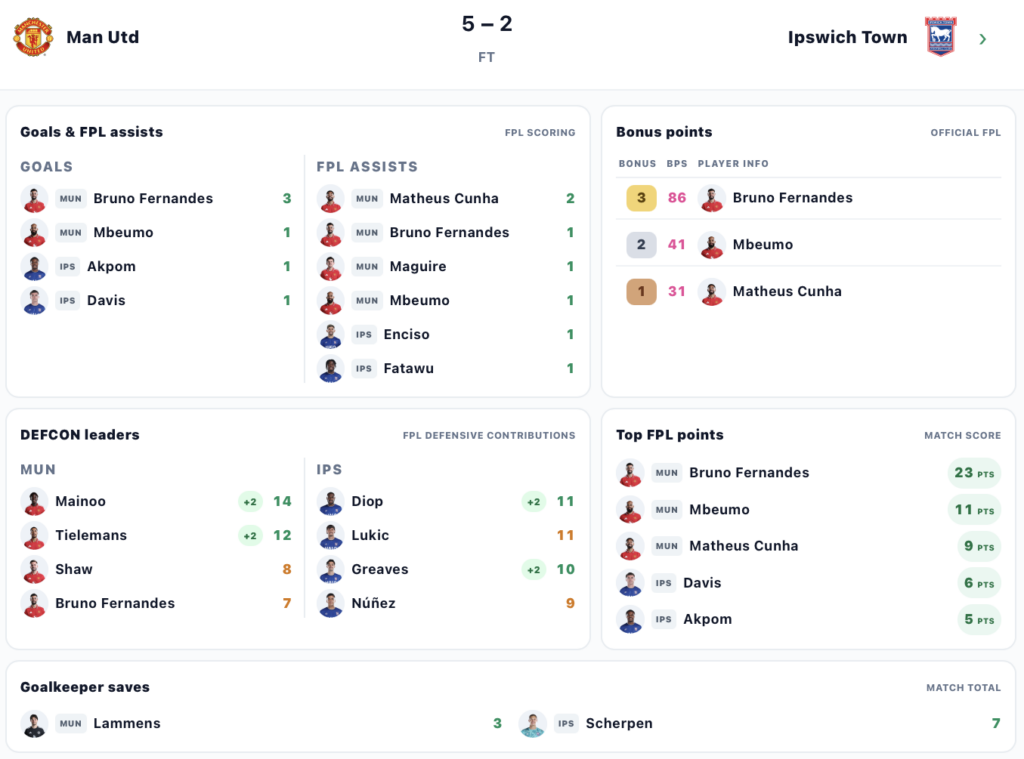The image size is (1024, 759).
Task: Select the bronze 1 bonus badge for Cunha
Action: [x=641, y=292]
